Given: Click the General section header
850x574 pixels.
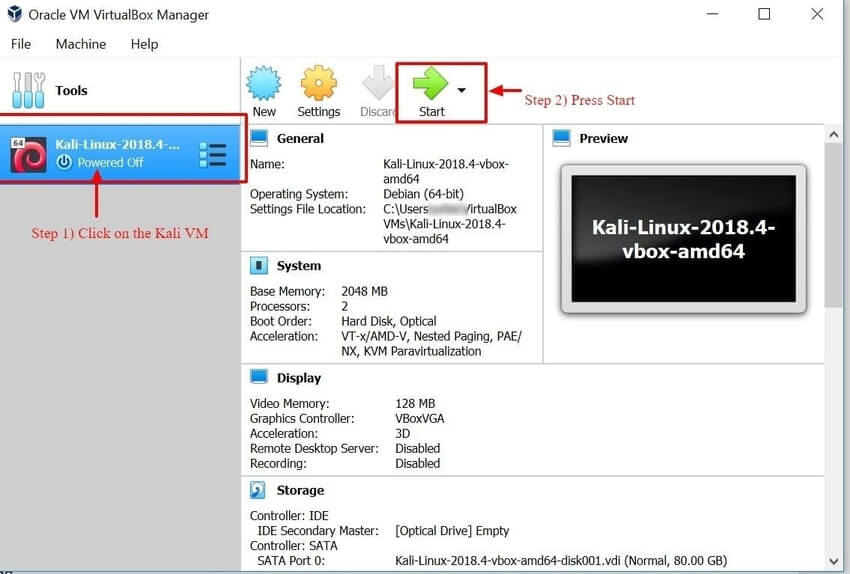Looking at the screenshot, I should pos(299,138).
